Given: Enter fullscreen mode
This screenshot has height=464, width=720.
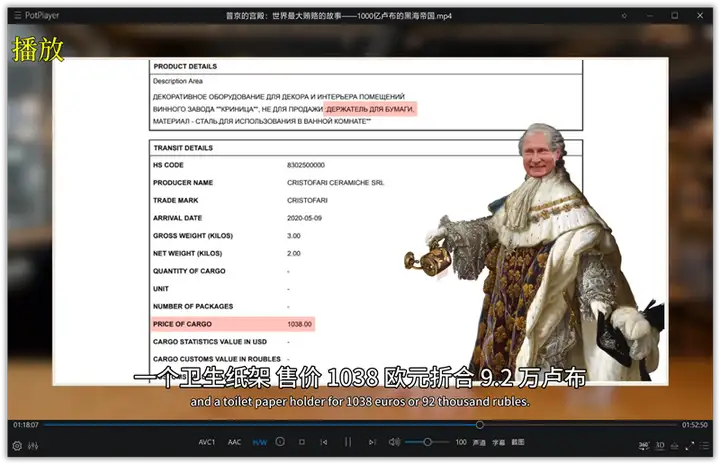Looking at the screenshot, I should coord(690,446).
